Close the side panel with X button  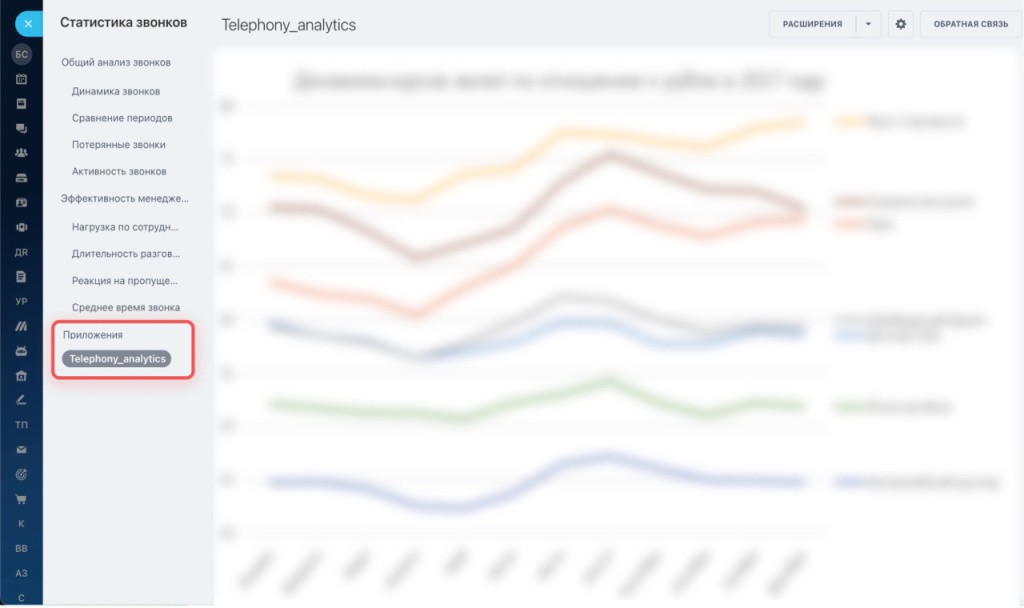coord(28,23)
